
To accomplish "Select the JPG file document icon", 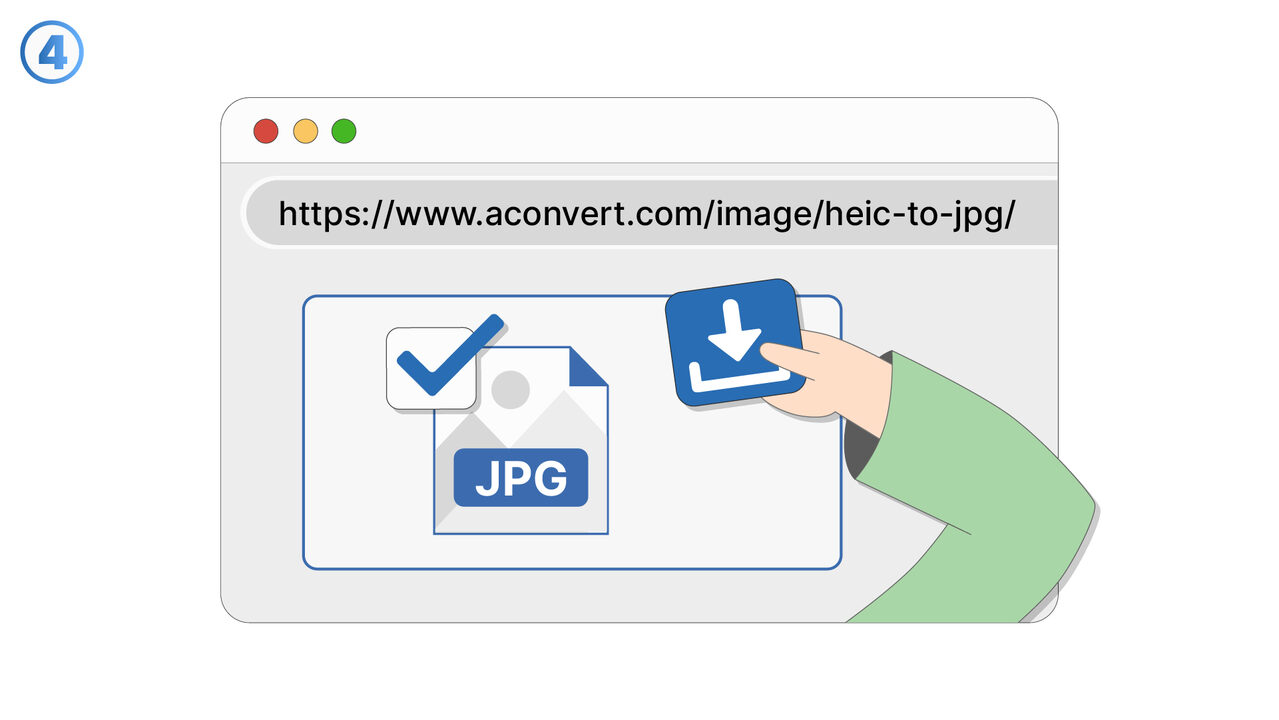I will [x=521, y=440].
